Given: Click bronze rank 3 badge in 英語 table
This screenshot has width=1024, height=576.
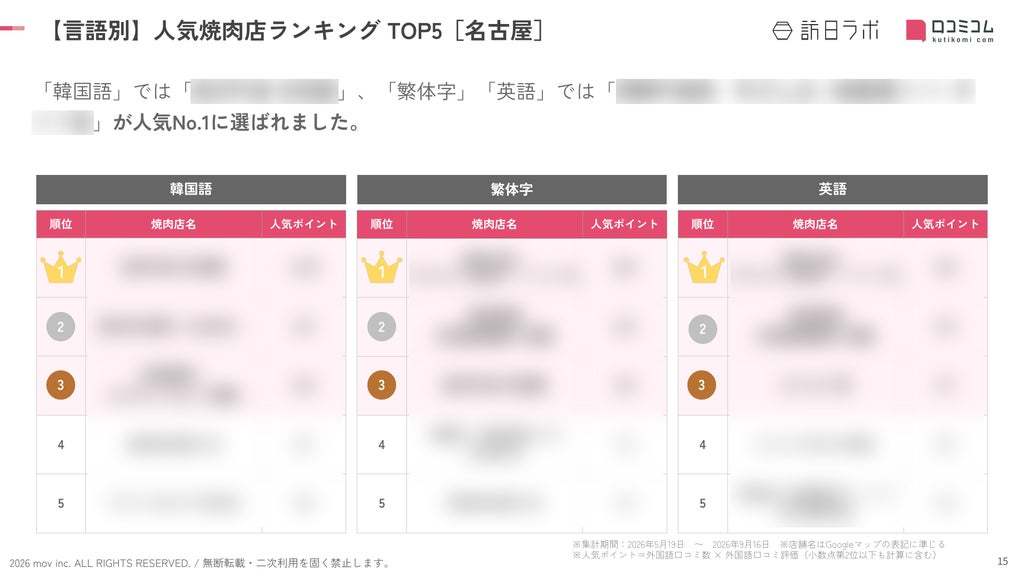Looking at the screenshot, I should point(702,385).
